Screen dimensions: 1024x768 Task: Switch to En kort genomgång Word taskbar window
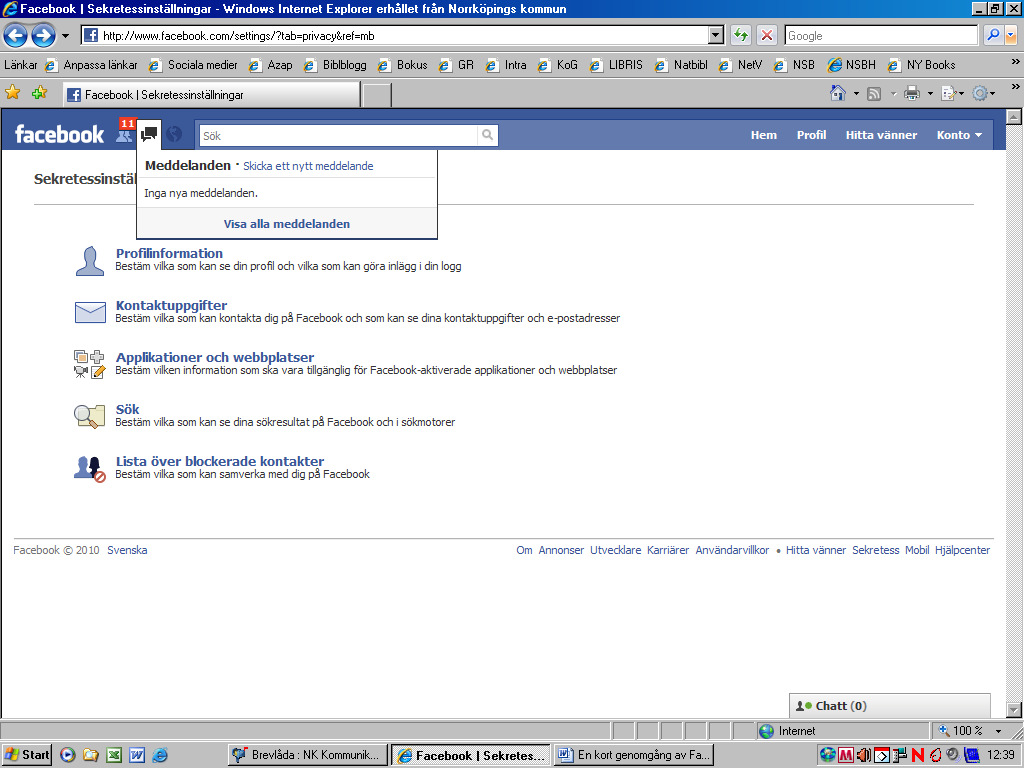point(633,755)
